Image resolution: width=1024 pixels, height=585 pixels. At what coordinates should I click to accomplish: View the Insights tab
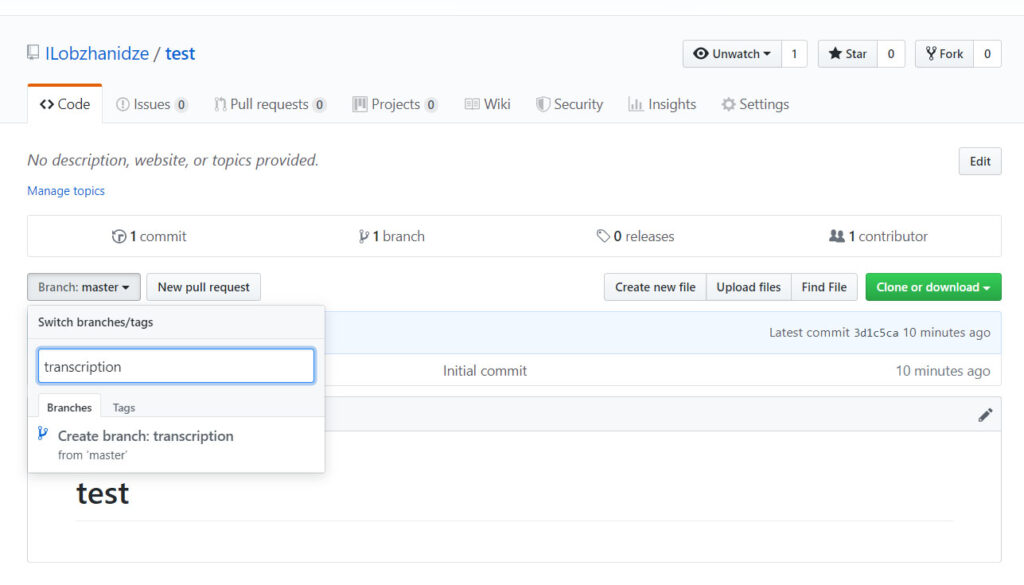click(662, 104)
